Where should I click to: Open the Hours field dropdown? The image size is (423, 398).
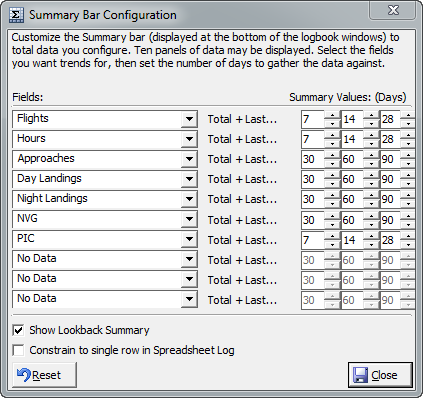tap(189, 139)
